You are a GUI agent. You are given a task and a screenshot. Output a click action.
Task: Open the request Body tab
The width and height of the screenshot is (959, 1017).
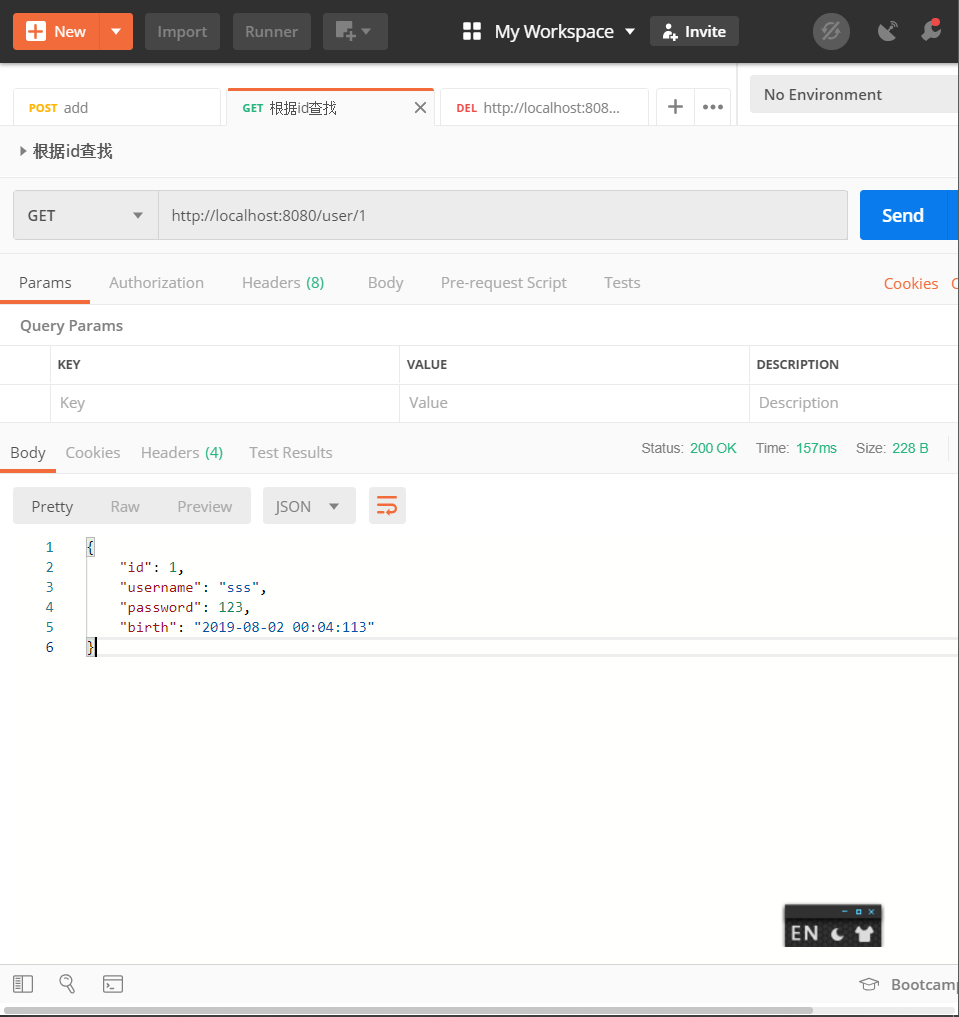click(x=386, y=283)
